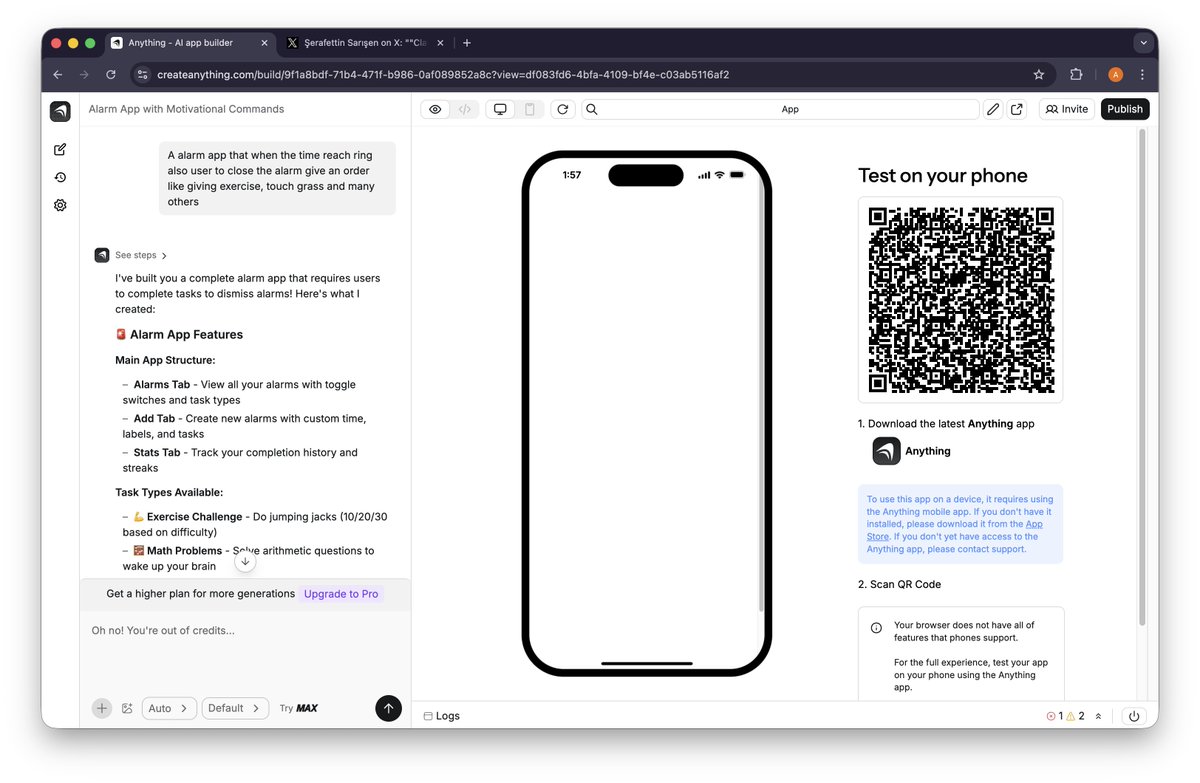Toggle the power button in the Logs bar
This screenshot has width=1200, height=783.
click(x=1133, y=716)
